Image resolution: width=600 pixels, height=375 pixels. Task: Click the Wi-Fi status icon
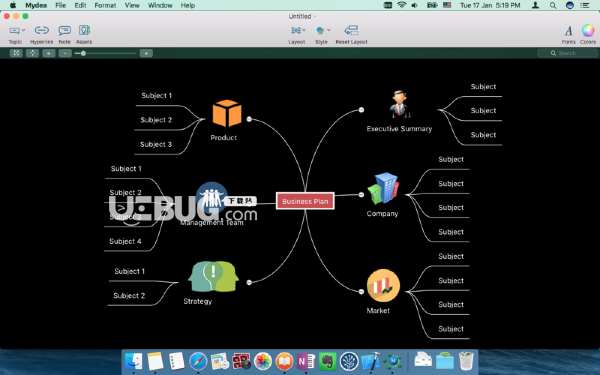(x=401, y=5)
